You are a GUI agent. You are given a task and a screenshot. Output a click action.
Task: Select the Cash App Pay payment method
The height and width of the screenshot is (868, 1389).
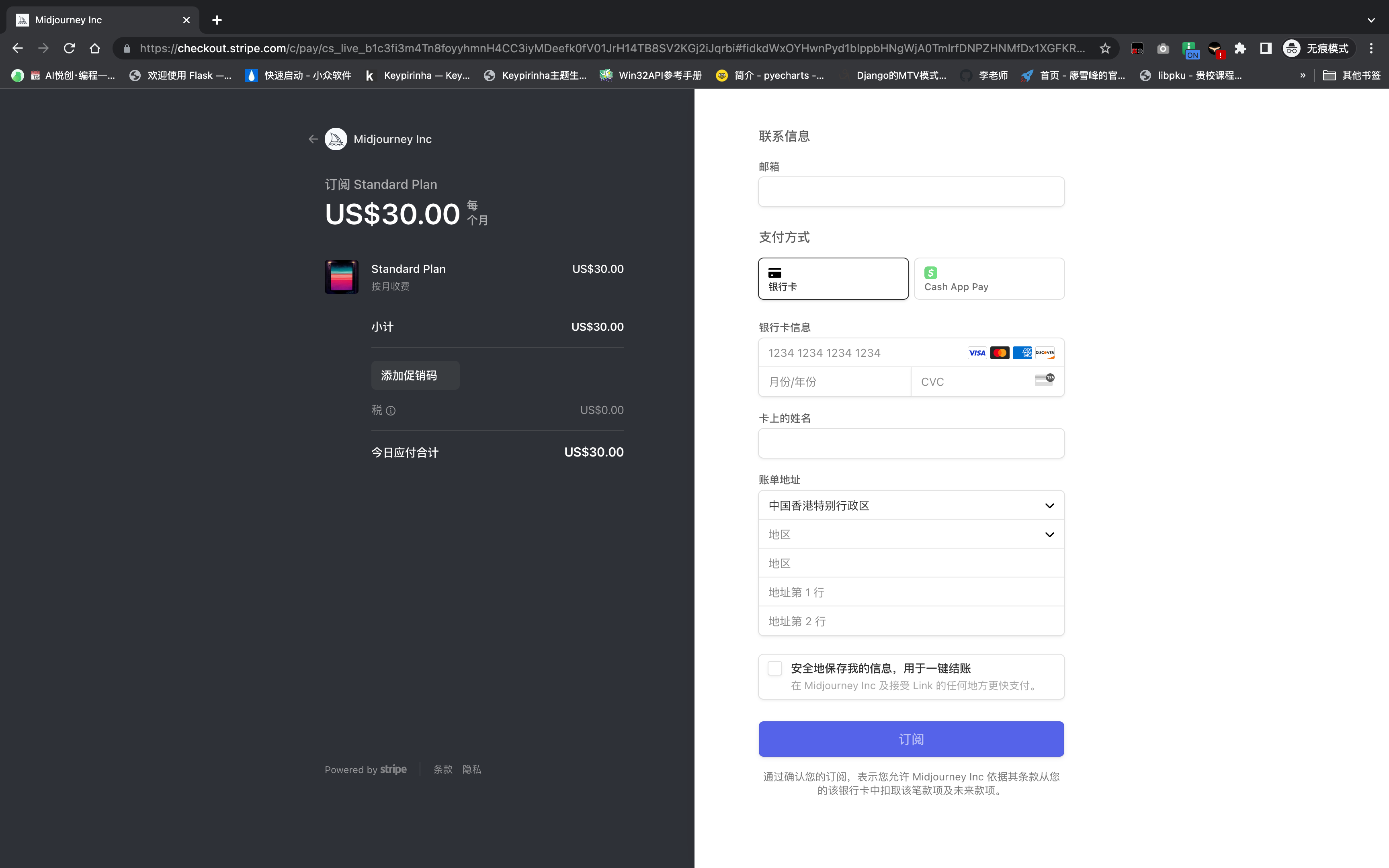(x=989, y=278)
